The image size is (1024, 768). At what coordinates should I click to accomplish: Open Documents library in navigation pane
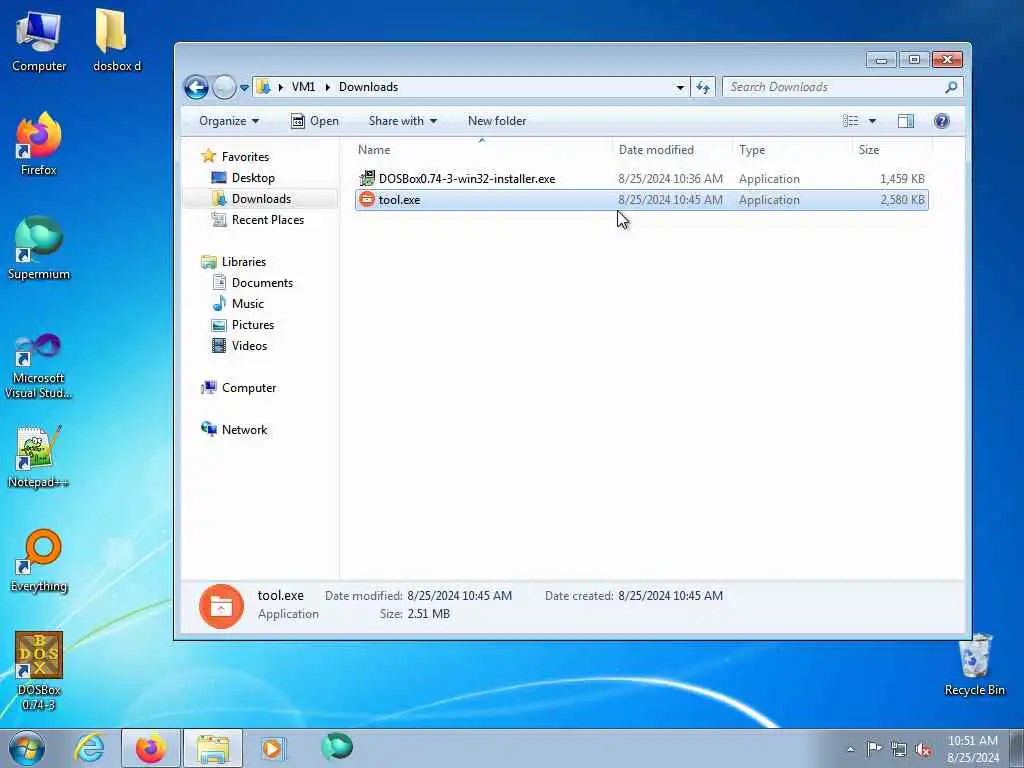[262, 283]
